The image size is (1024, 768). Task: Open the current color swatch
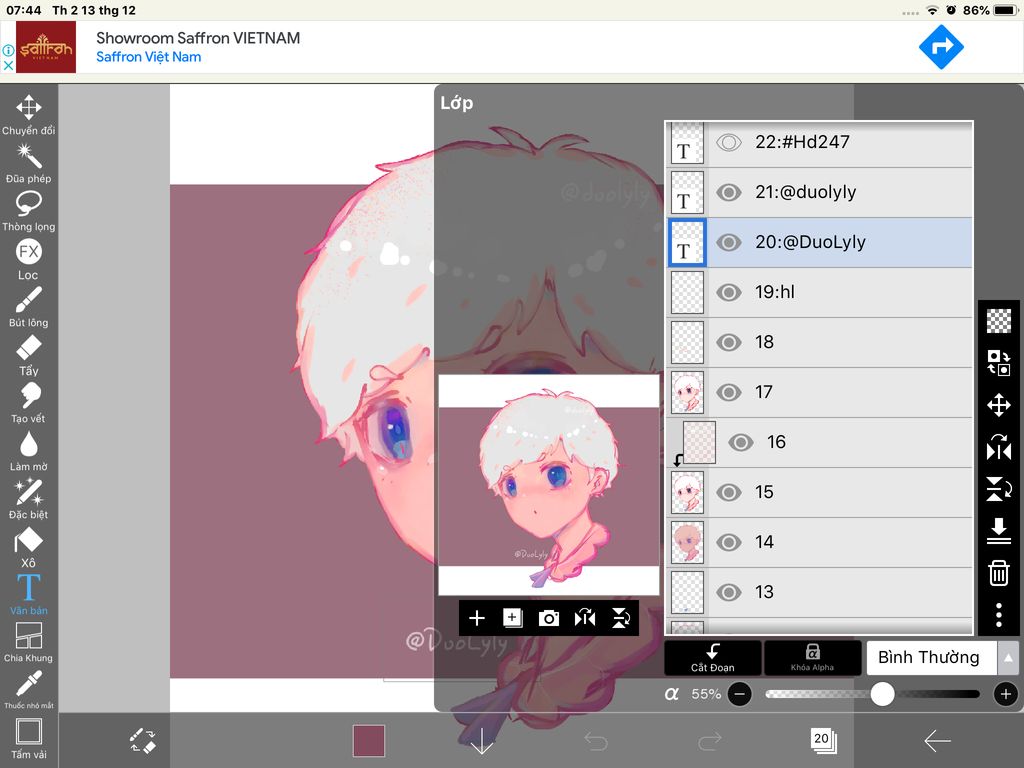coord(369,741)
